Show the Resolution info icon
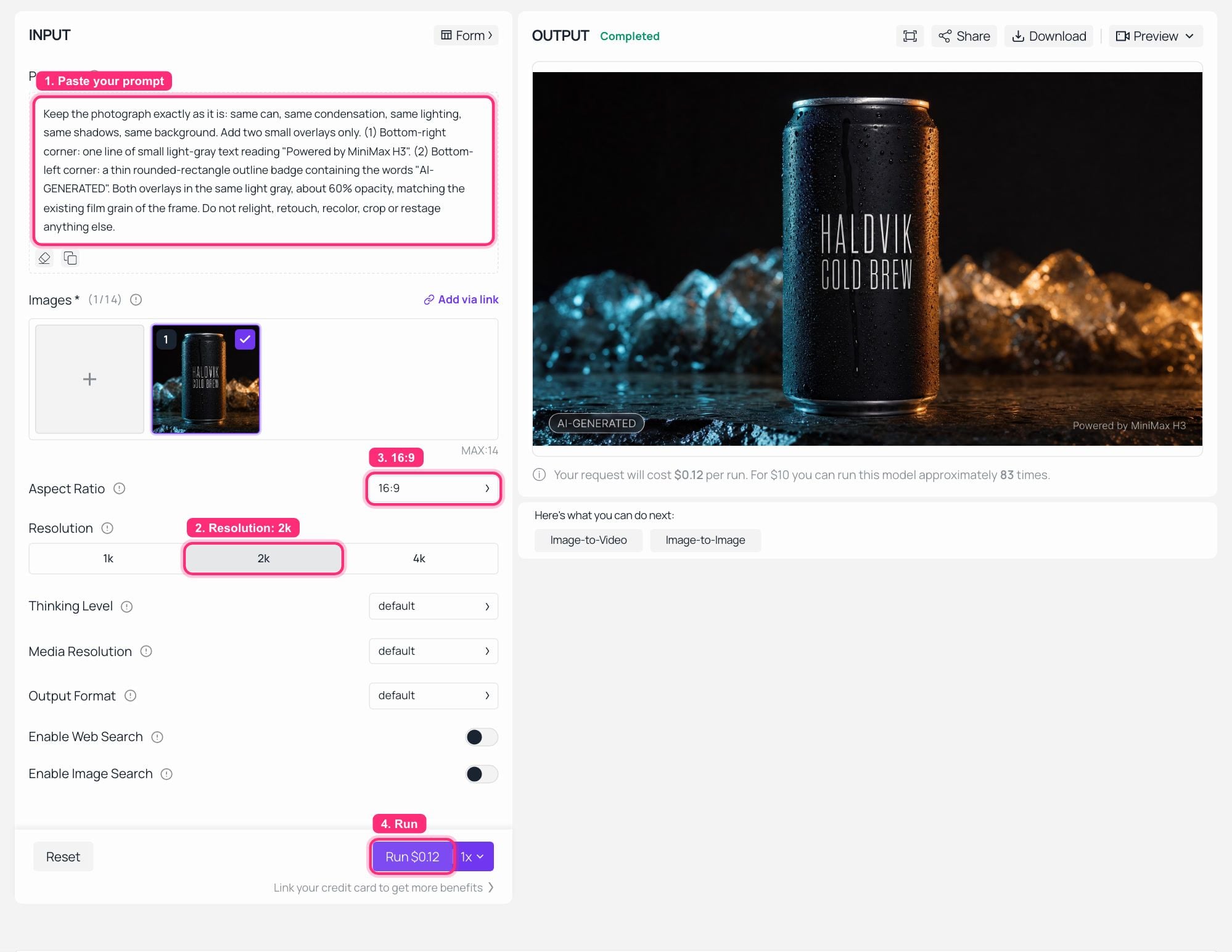The image size is (1232, 952). coord(107,528)
